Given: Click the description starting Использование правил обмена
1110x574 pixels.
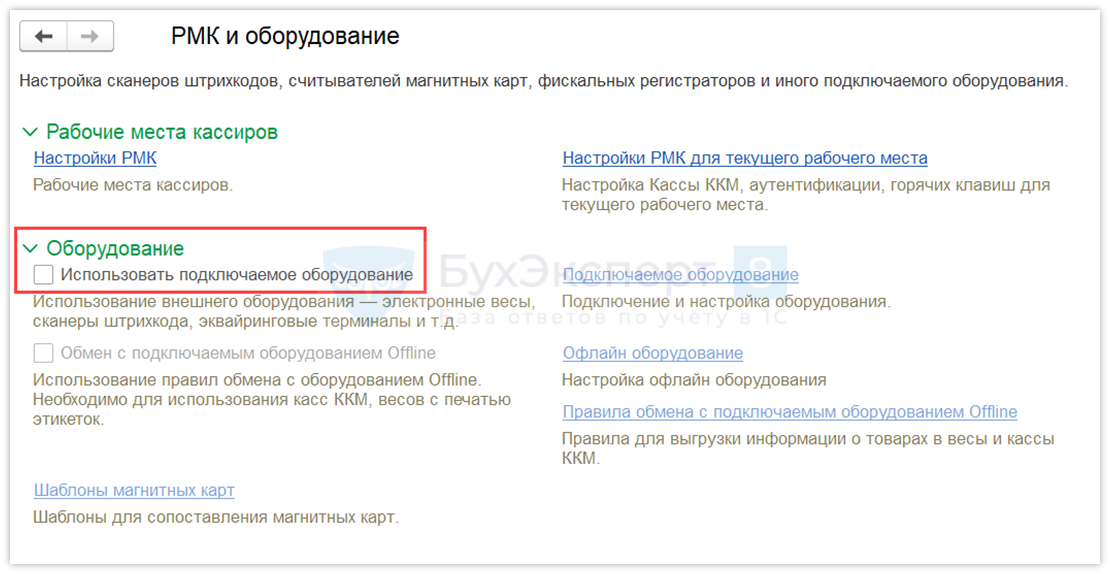Looking at the screenshot, I should tap(272, 399).
